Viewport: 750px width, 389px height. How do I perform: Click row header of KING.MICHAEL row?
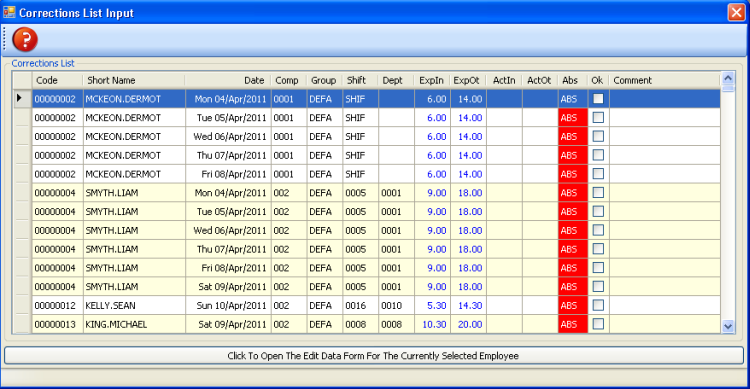click(x=22, y=324)
